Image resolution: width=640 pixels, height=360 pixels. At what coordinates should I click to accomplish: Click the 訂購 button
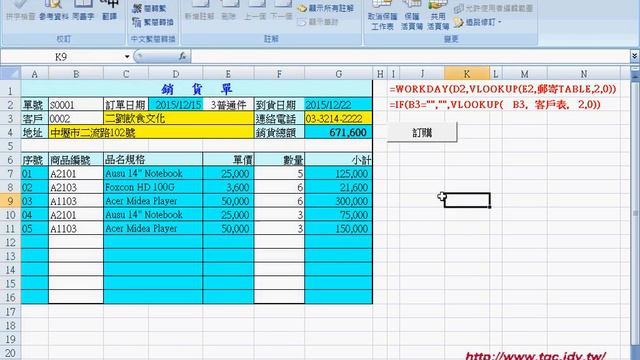[422, 133]
